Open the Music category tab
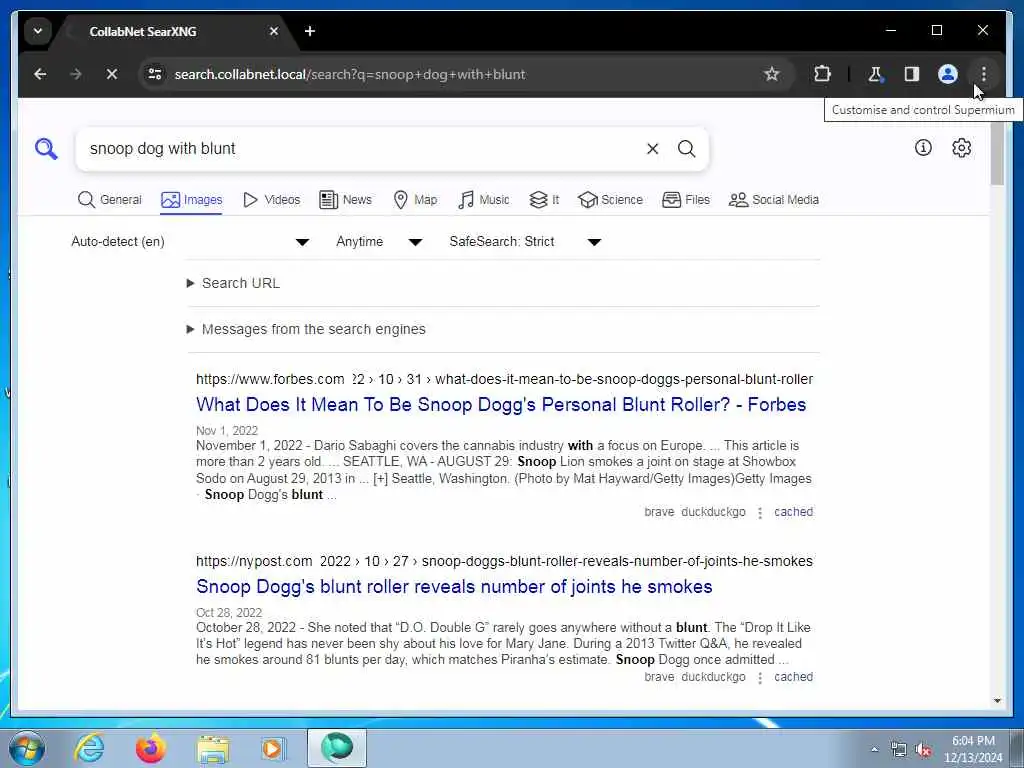Screen dimensions: 1024x768 (483, 200)
